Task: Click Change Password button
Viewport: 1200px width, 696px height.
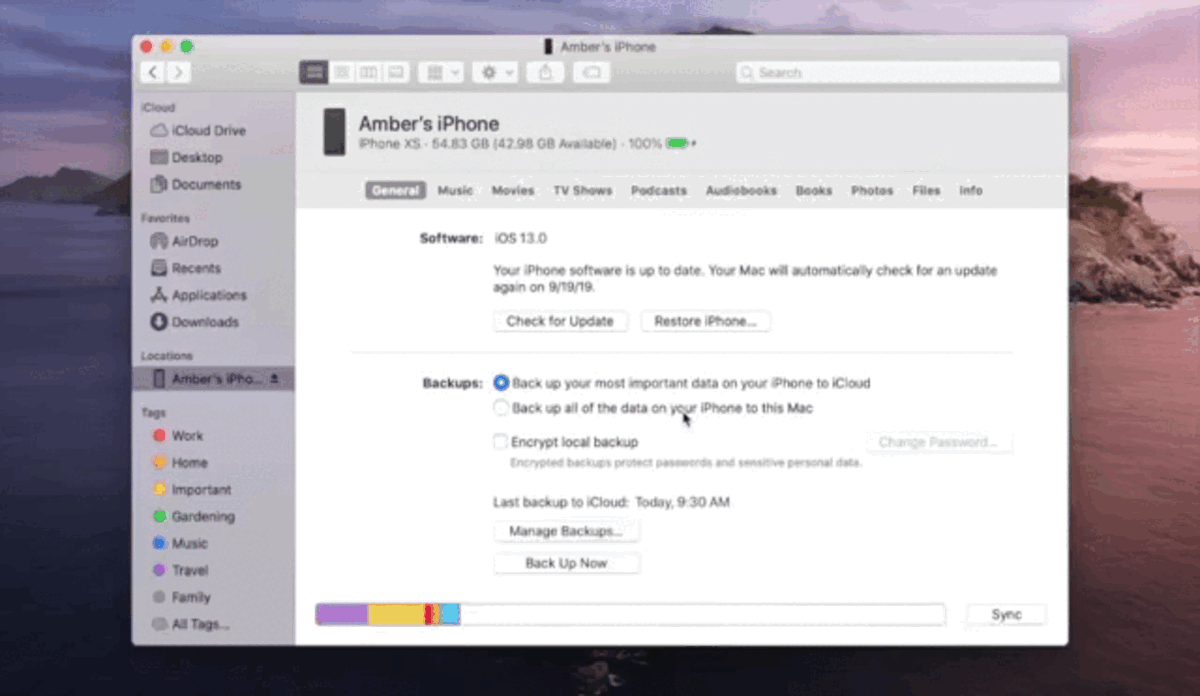Action: [938, 442]
